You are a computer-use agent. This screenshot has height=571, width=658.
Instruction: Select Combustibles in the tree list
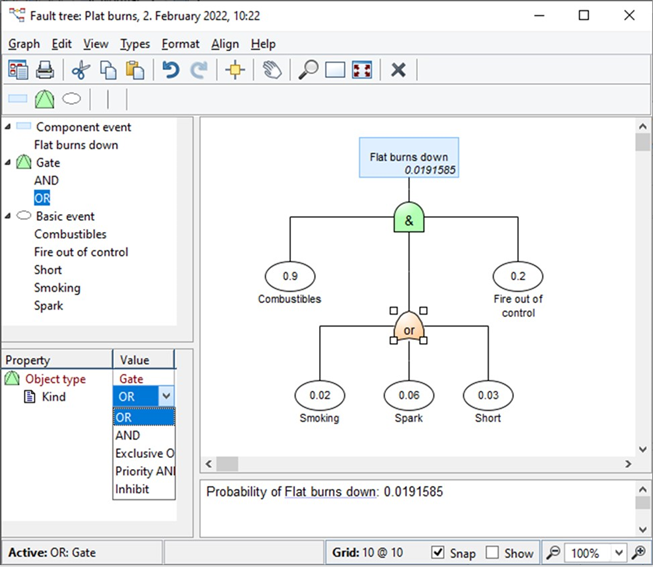click(x=70, y=234)
